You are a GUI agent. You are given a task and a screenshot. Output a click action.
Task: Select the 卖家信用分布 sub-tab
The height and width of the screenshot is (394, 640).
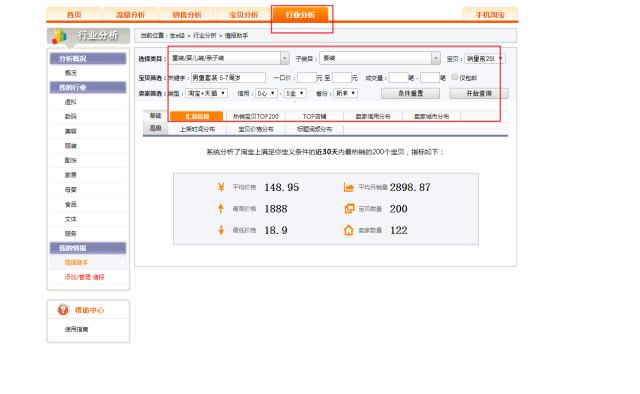pos(373,116)
